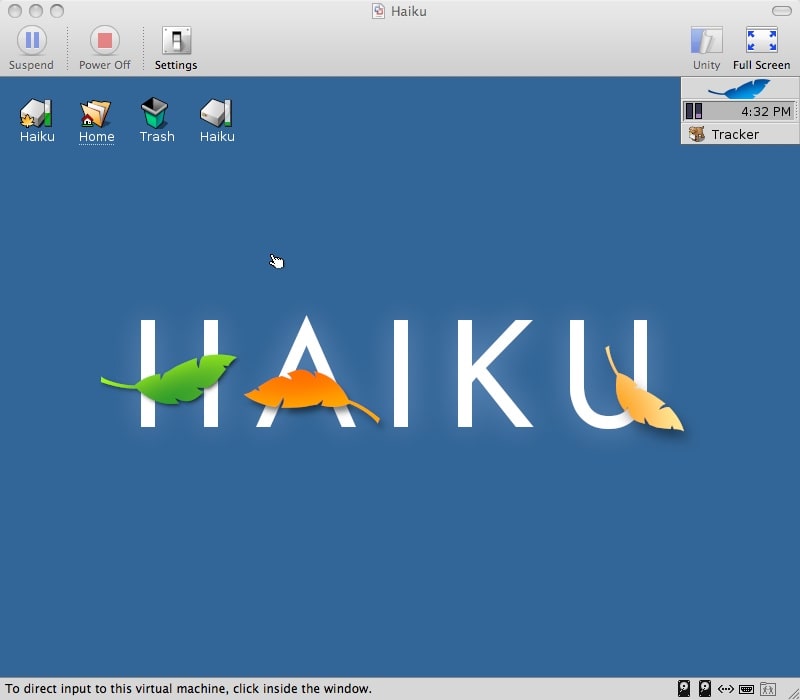Open the Tracker entry in Deskbar
Viewport: 800px width, 700px height.
[x=740, y=134]
